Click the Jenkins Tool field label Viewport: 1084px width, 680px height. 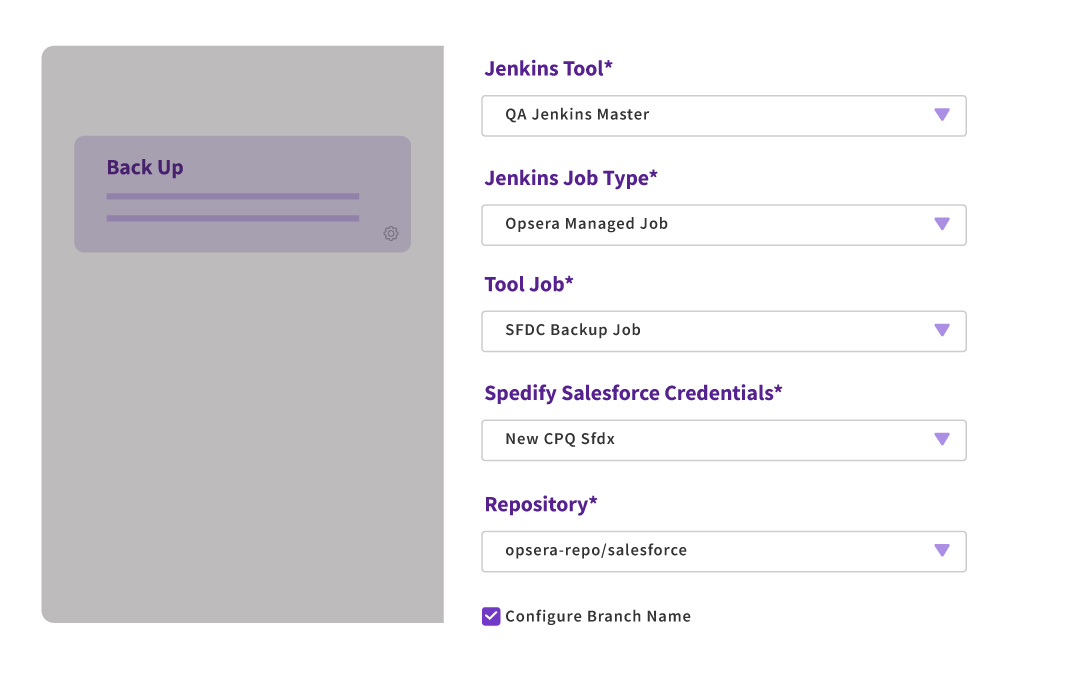[x=548, y=68]
